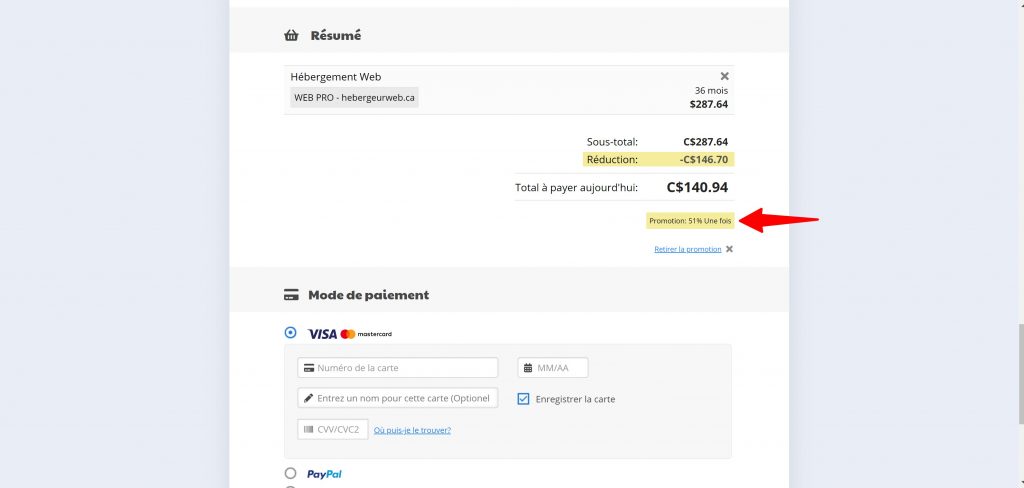Click the X icon next to Retirer la promotion

(x=729, y=249)
